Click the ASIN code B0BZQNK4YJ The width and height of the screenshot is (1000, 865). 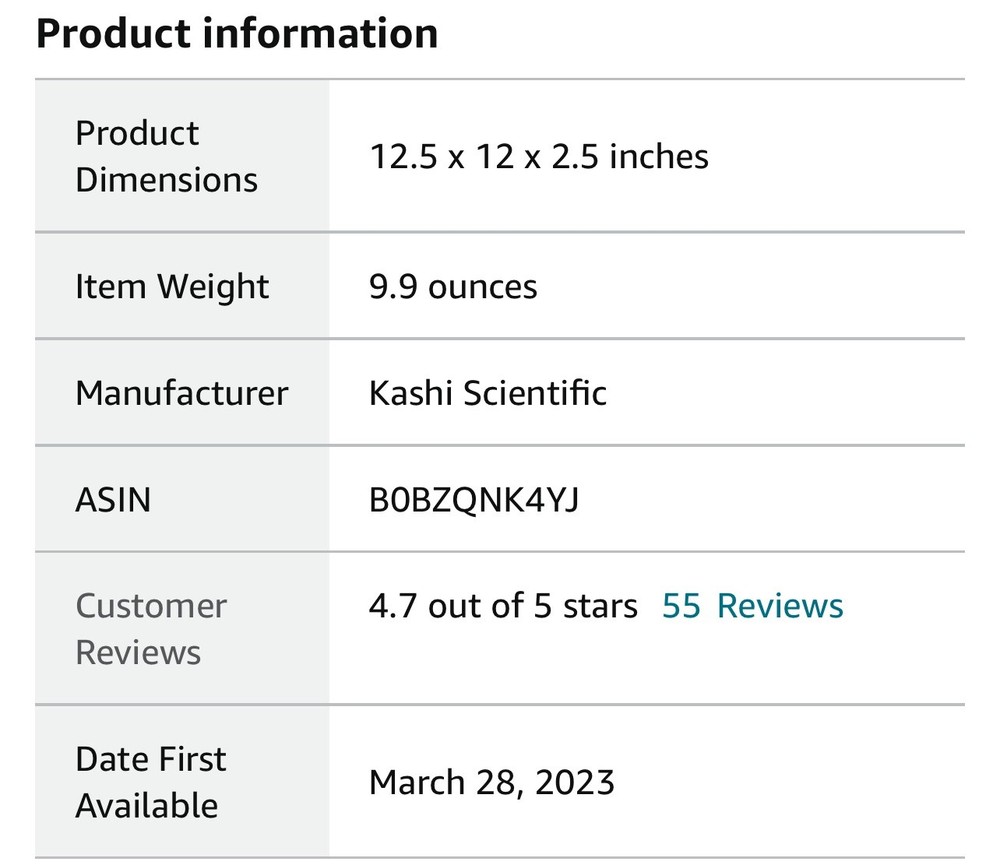tap(474, 499)
